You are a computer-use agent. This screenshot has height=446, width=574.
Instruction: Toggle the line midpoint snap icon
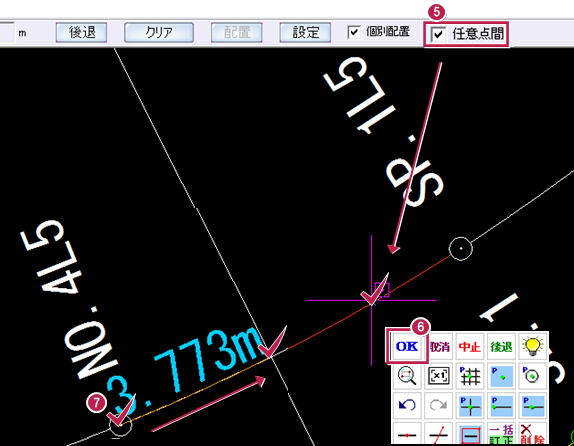coord(532,406)
